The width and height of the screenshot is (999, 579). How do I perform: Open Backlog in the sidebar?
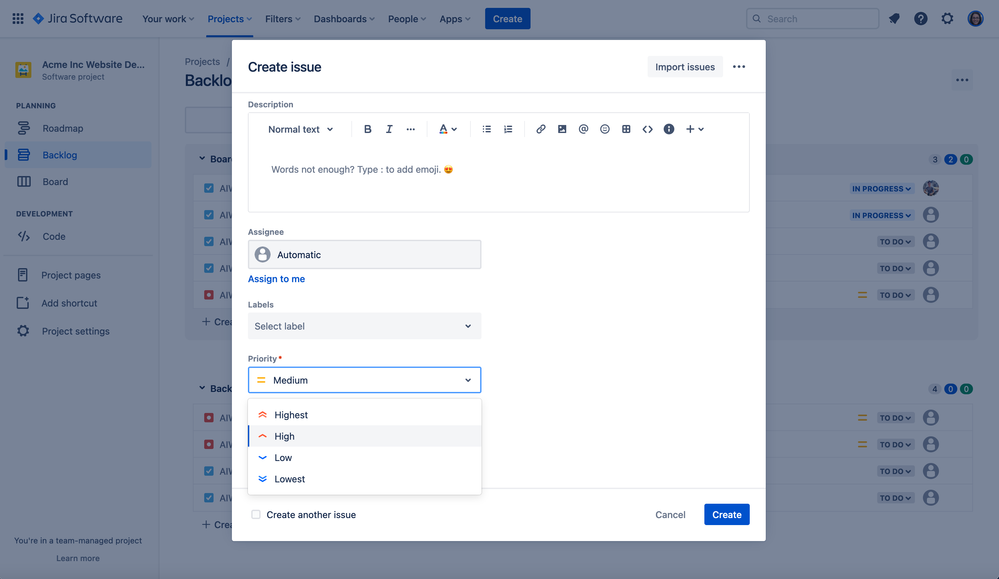point(78,155)
